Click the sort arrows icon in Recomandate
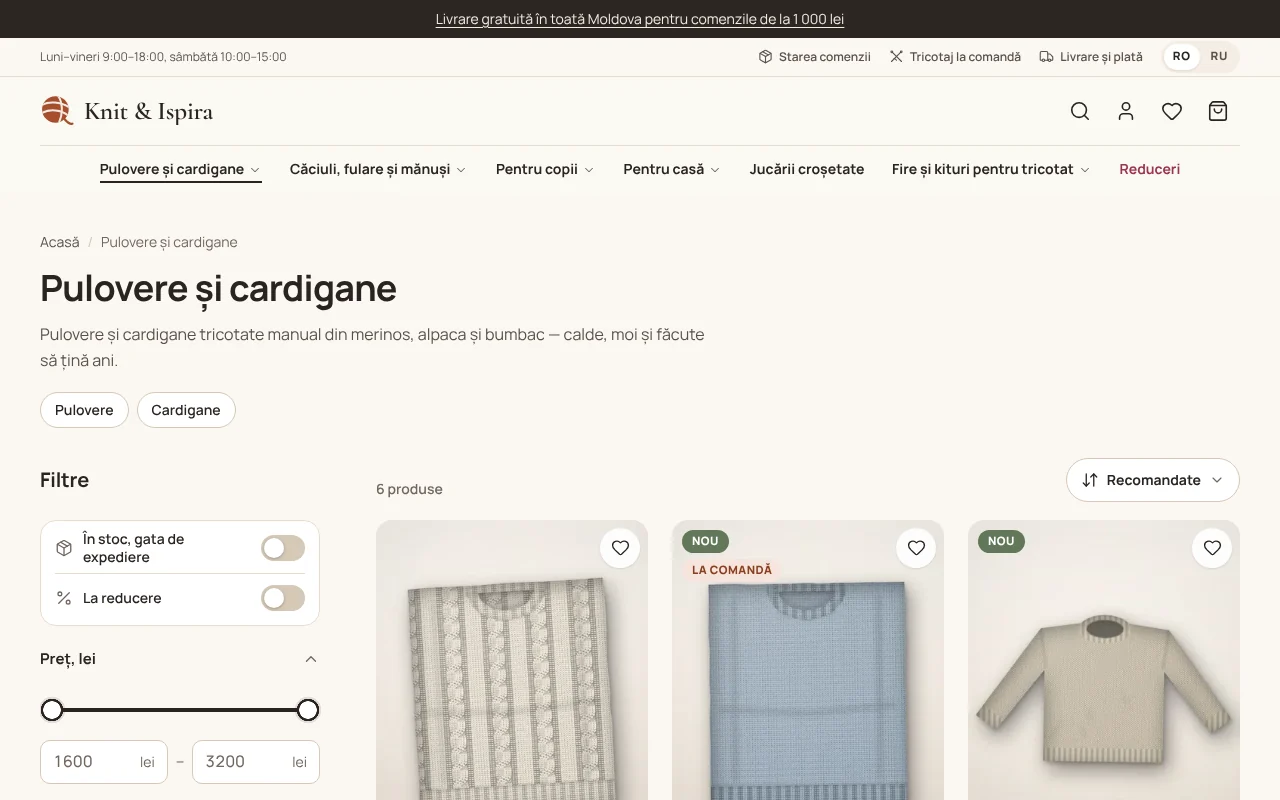The width and height of the screenshot is (1280, 800). click(x=1090, y=480)
